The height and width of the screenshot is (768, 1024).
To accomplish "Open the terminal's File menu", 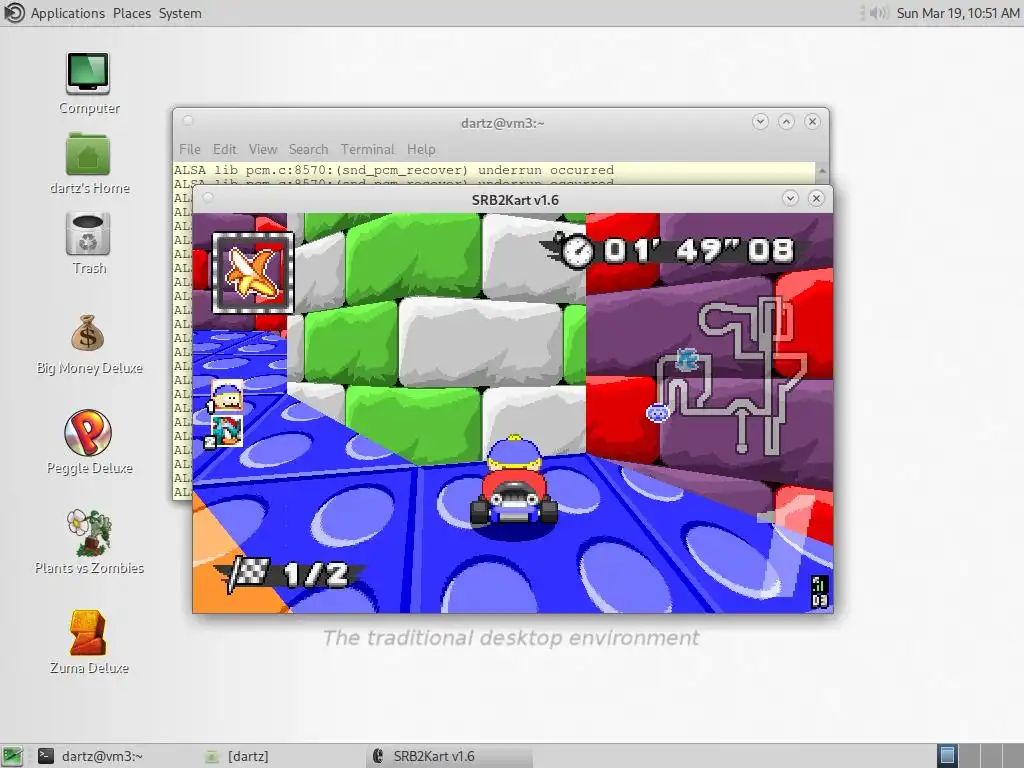I will (189, 150).
